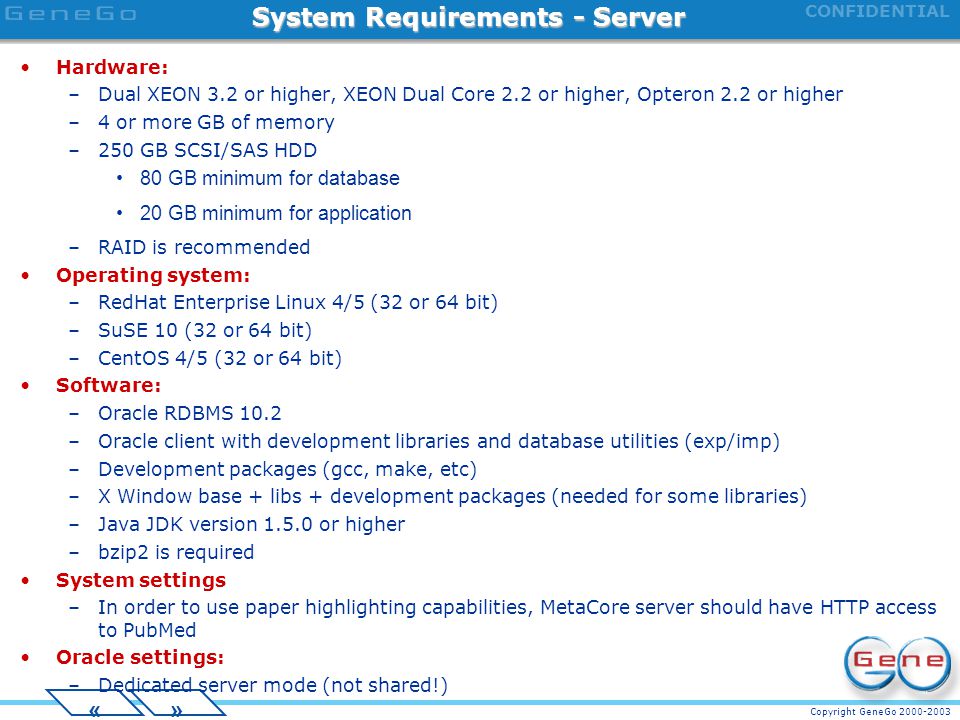Select 'Oracle RDBMS 10.2' line

click(190, 413)
